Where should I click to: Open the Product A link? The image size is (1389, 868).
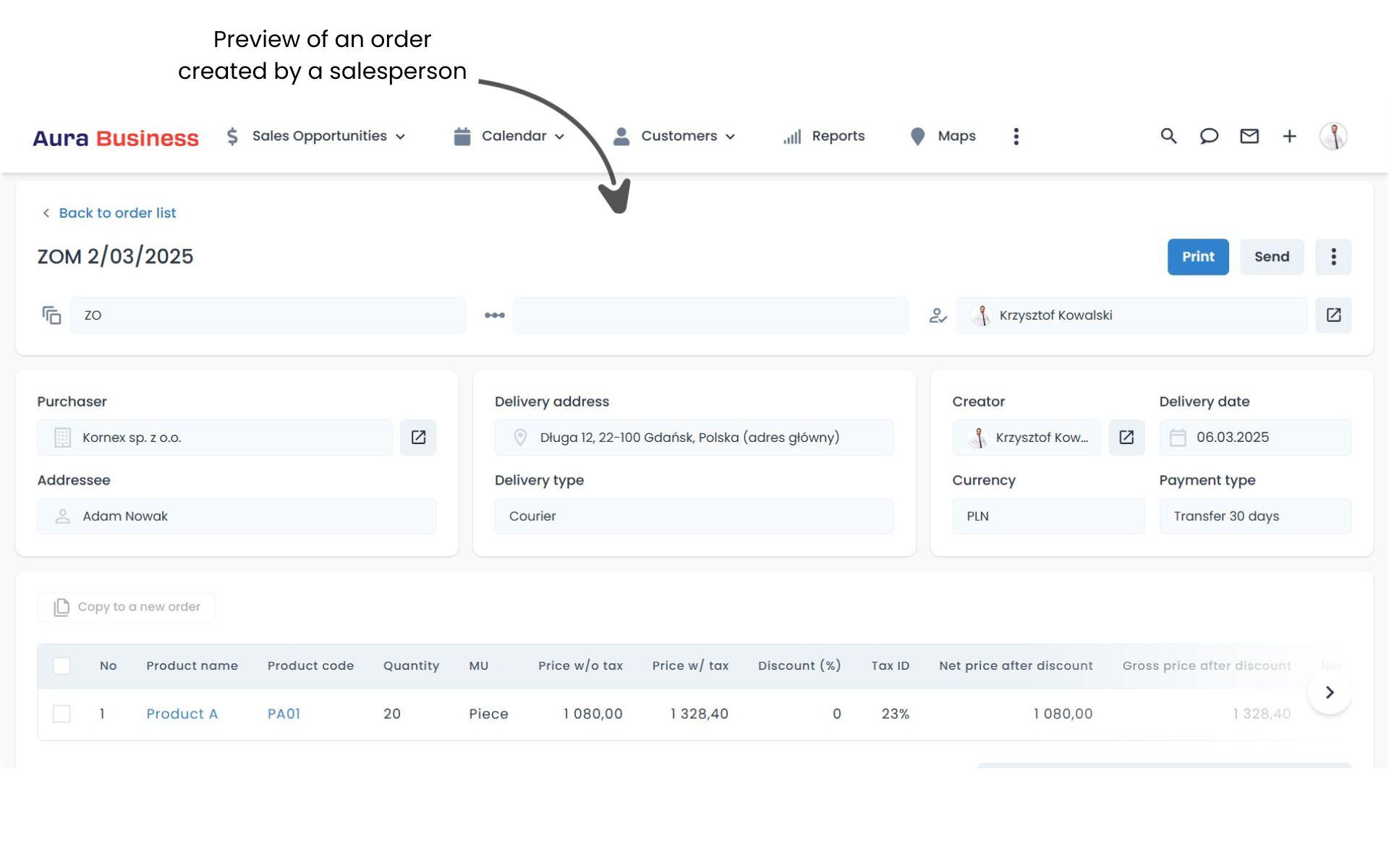[182, 714]
